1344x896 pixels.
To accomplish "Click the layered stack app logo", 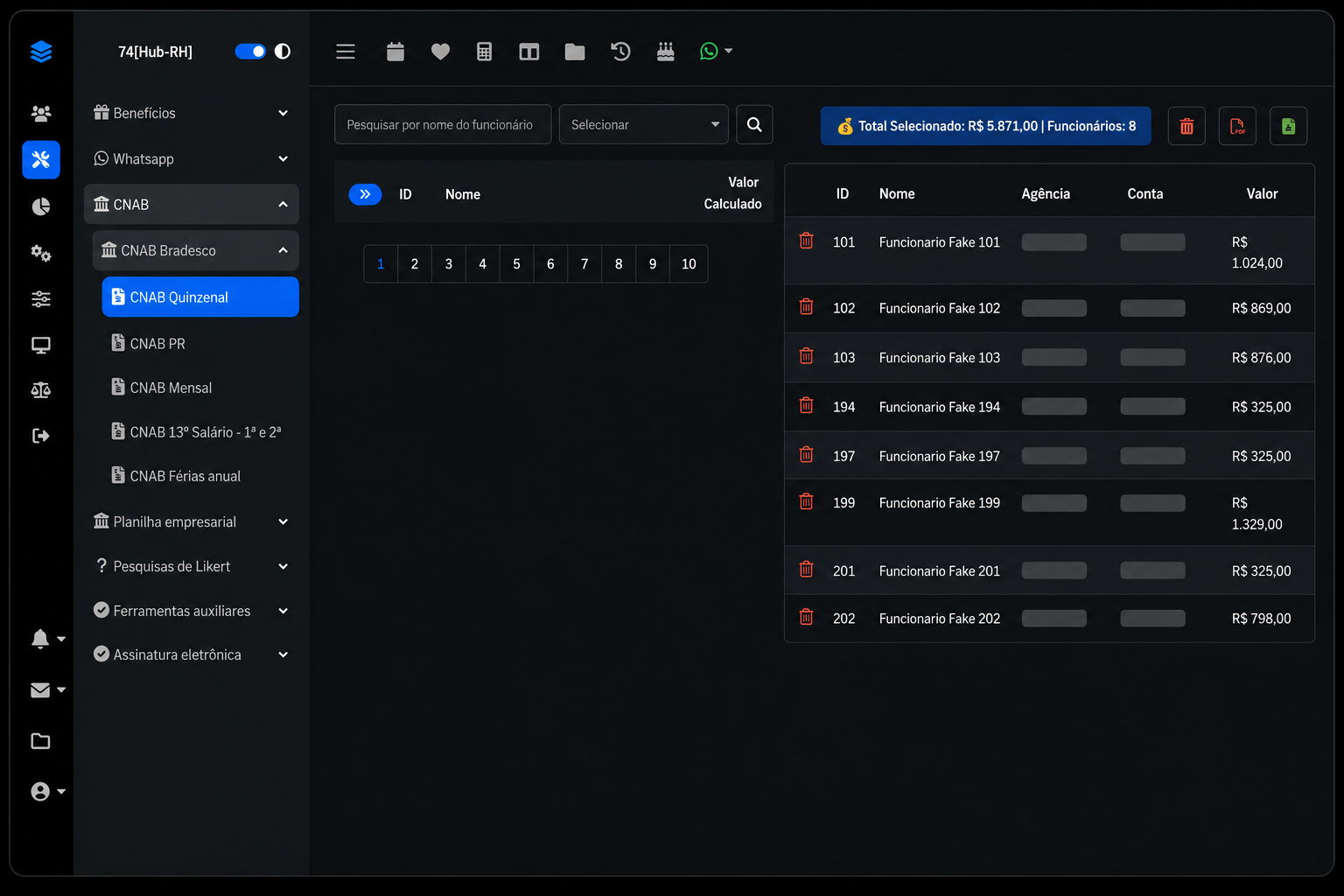I will (41, 52).
